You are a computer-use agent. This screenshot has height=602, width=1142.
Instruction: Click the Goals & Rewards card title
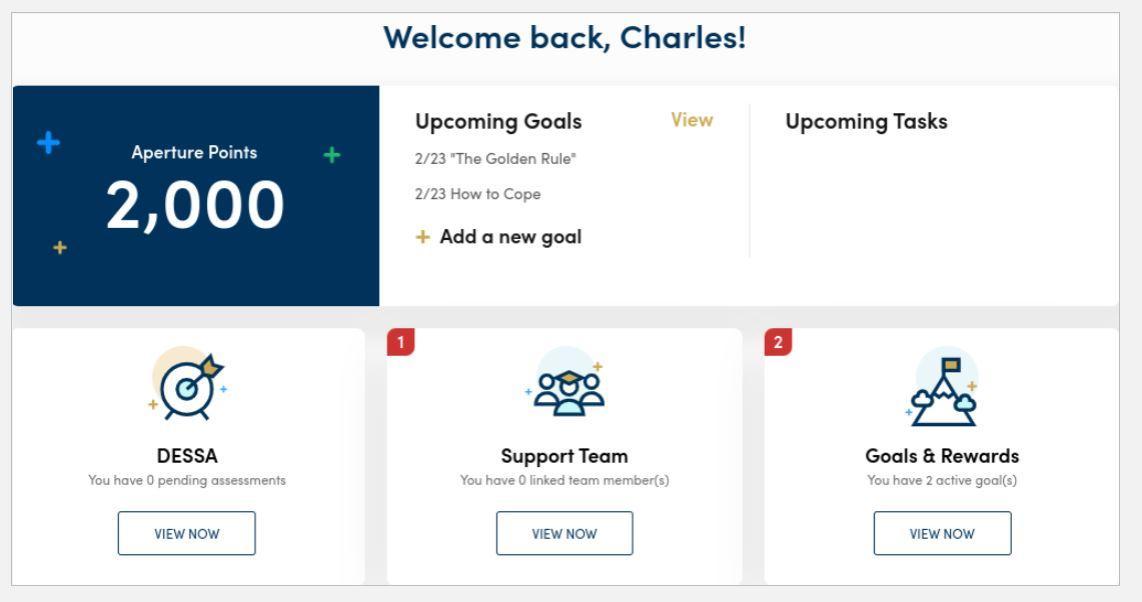[942, 456]
